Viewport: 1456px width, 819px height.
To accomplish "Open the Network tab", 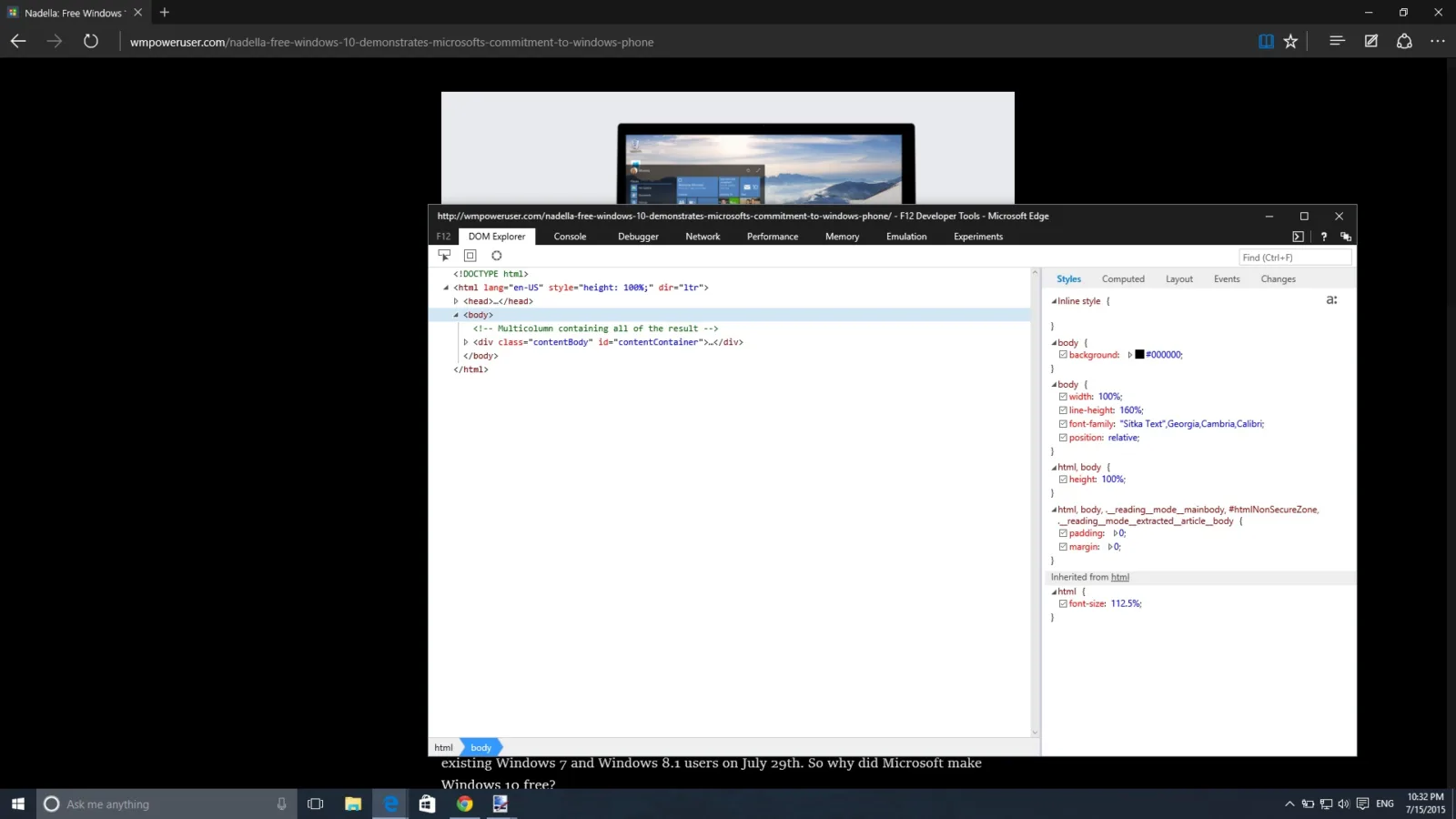I will 703,237.
